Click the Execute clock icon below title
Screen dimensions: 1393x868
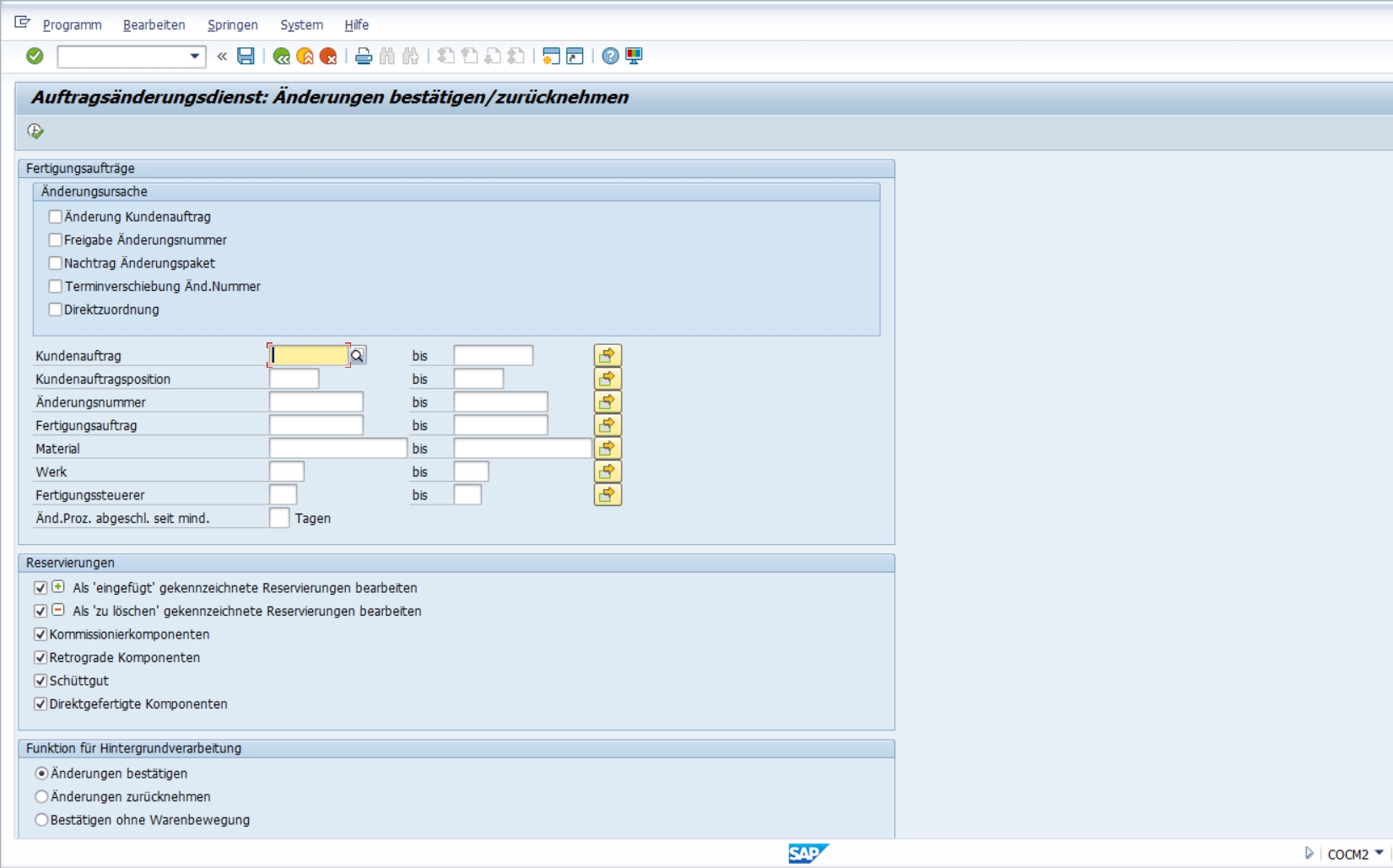(x=35, y=131)
